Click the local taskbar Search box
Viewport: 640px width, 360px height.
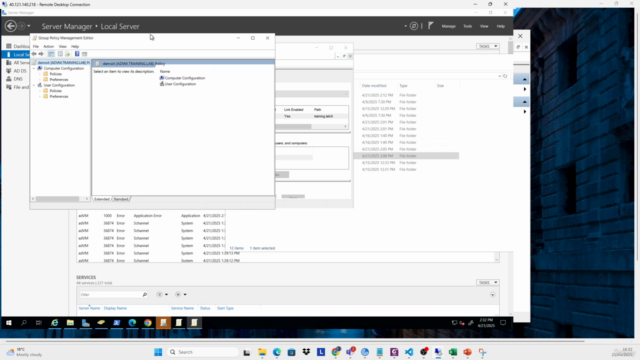[x=203, y=352]
